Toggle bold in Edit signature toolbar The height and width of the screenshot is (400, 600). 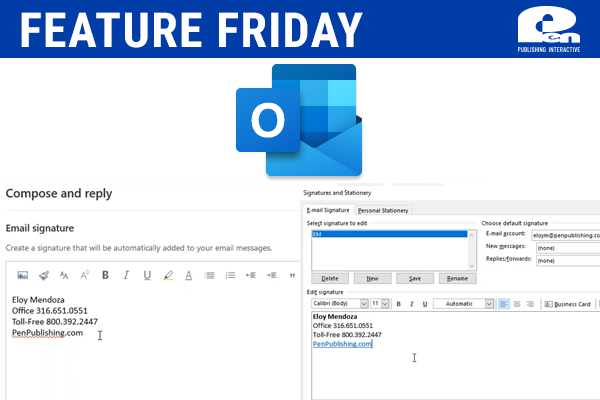pos(398,304)
